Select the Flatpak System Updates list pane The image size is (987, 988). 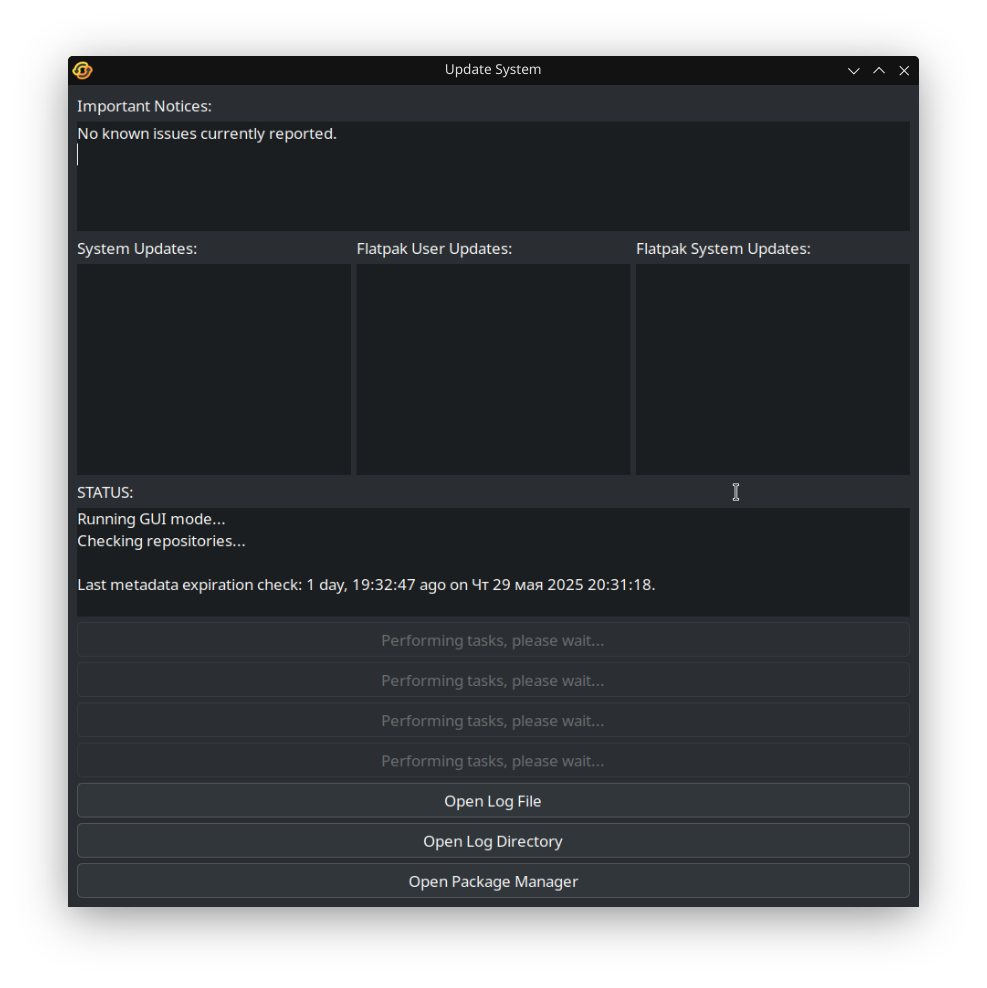(773, 369)
